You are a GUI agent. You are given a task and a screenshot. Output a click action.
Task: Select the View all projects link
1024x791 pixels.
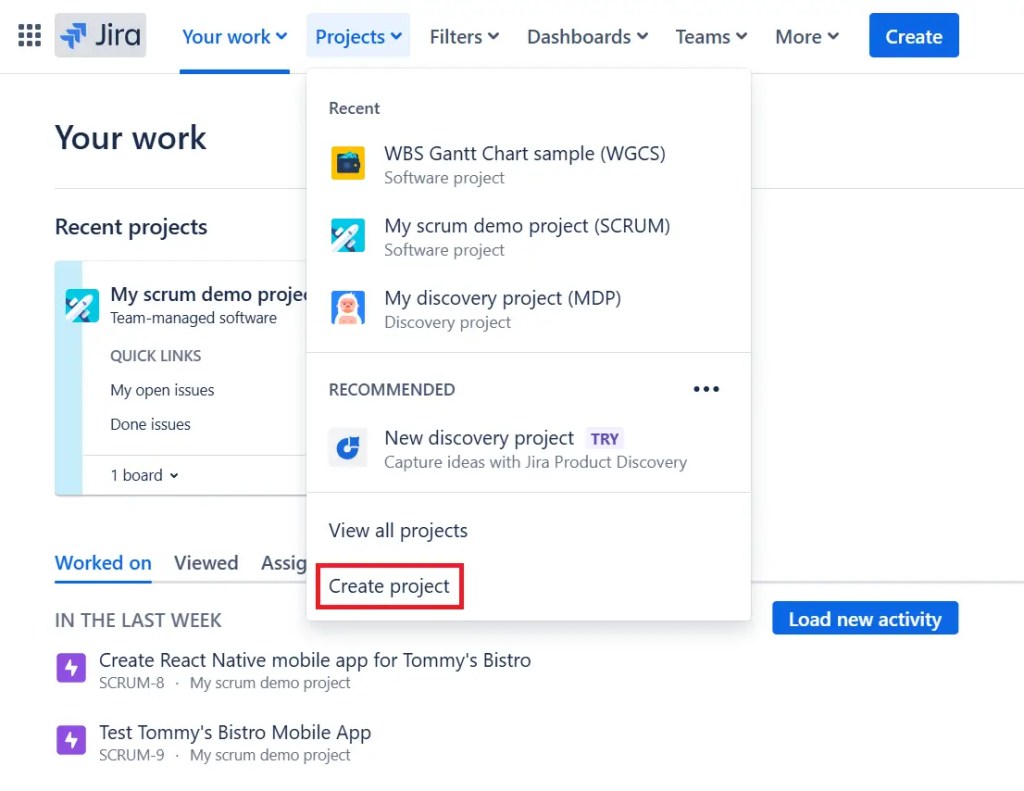(397, 530)
